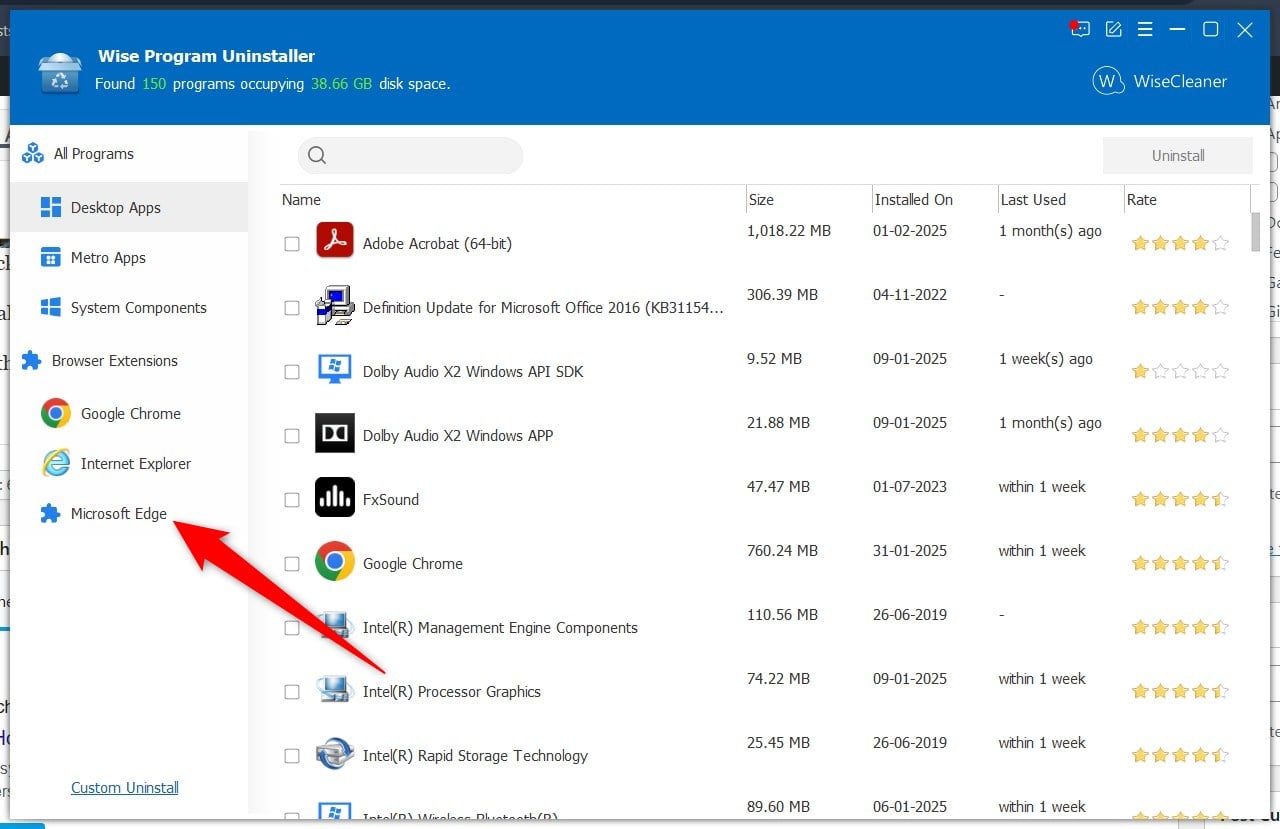This screenshot has height=829, width=1280.
Task: Click the Uninstall button
Action: coord(1177,155)
